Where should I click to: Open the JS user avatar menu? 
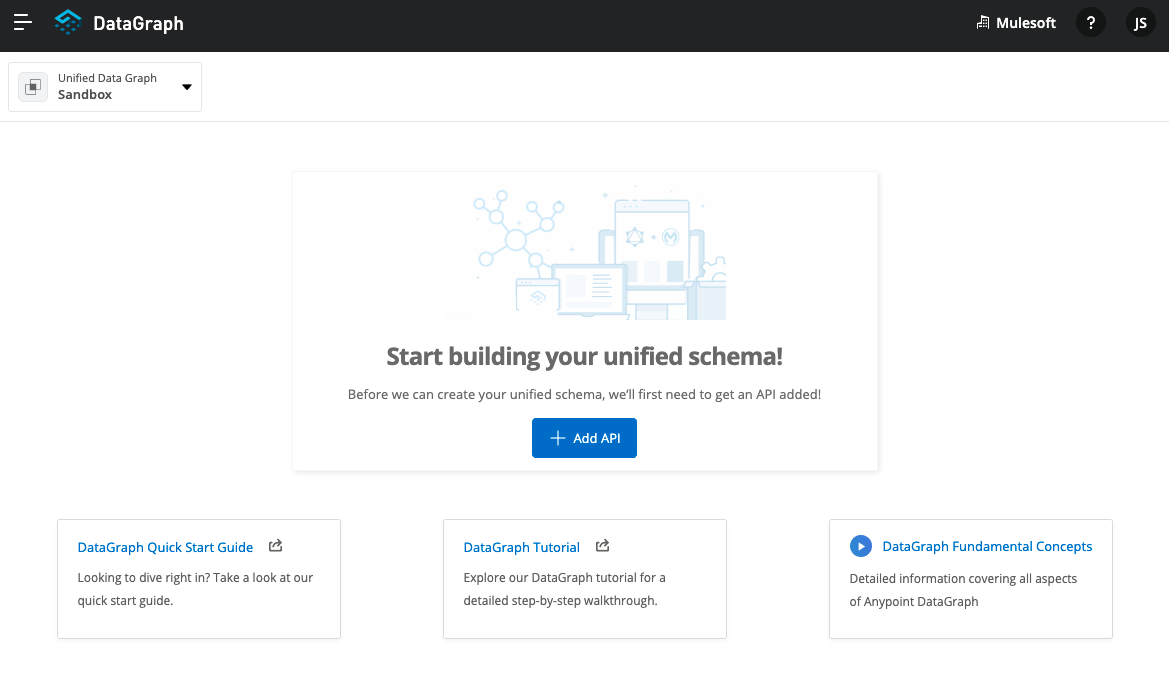point(1140,22)
